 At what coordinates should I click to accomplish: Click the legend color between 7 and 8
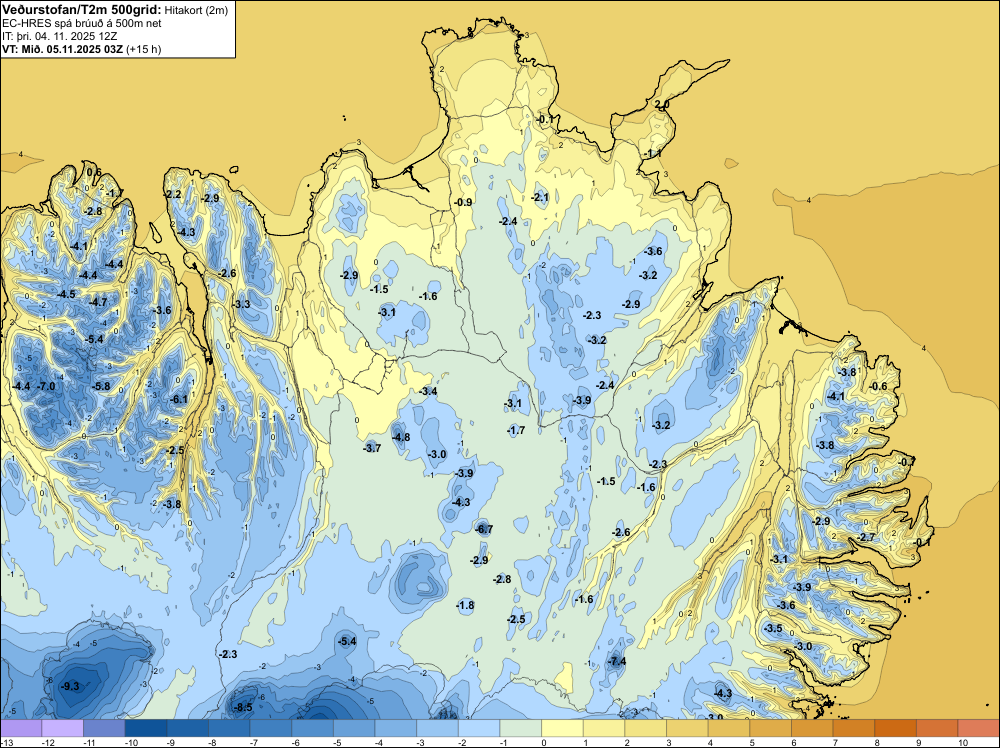pyautogui.click(x=854, y=728)
